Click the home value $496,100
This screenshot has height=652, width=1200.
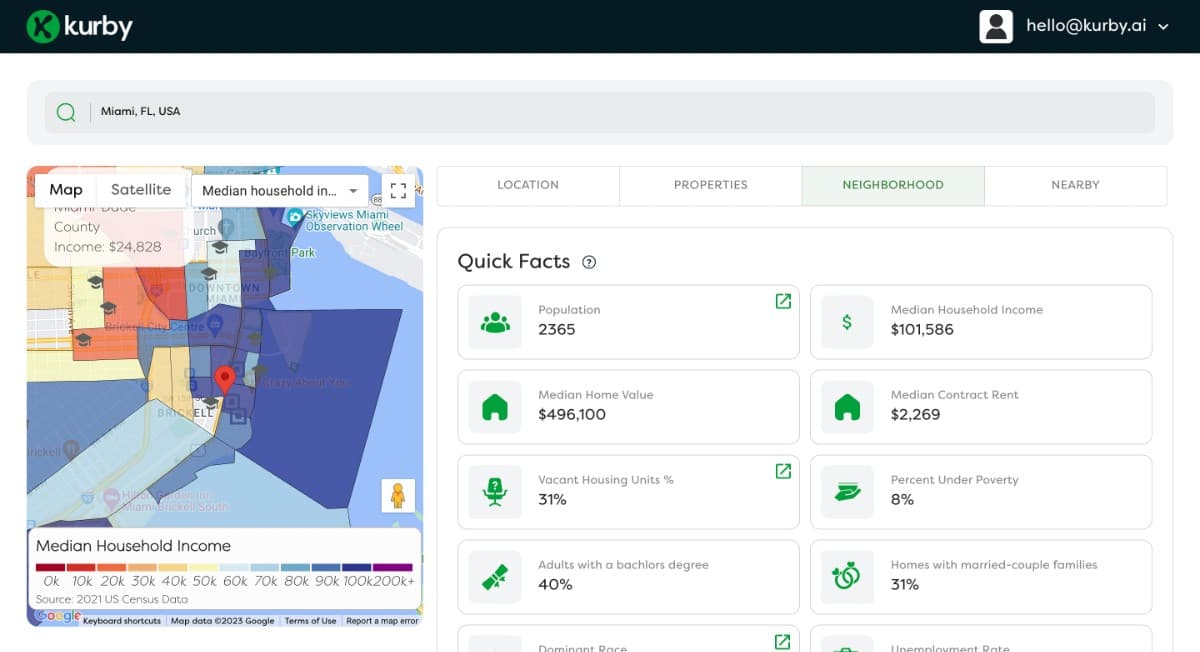[x=572, y=415]
